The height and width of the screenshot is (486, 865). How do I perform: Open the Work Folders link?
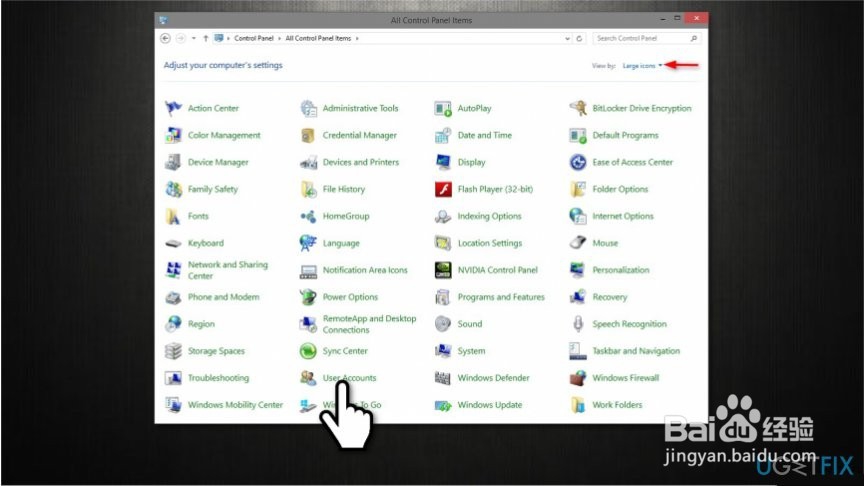point(617,405)
